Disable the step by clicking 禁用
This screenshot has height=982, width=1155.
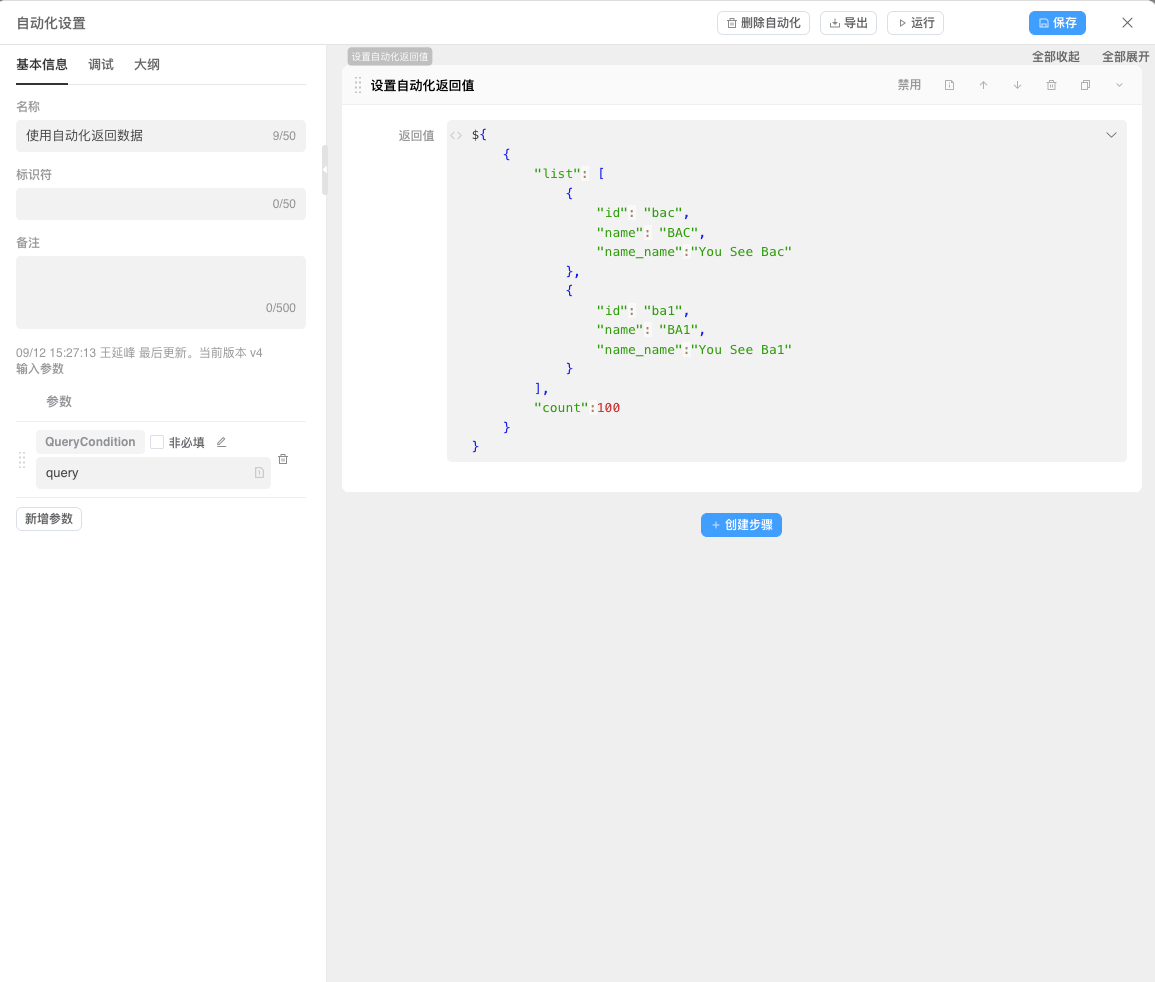point(910,85)
